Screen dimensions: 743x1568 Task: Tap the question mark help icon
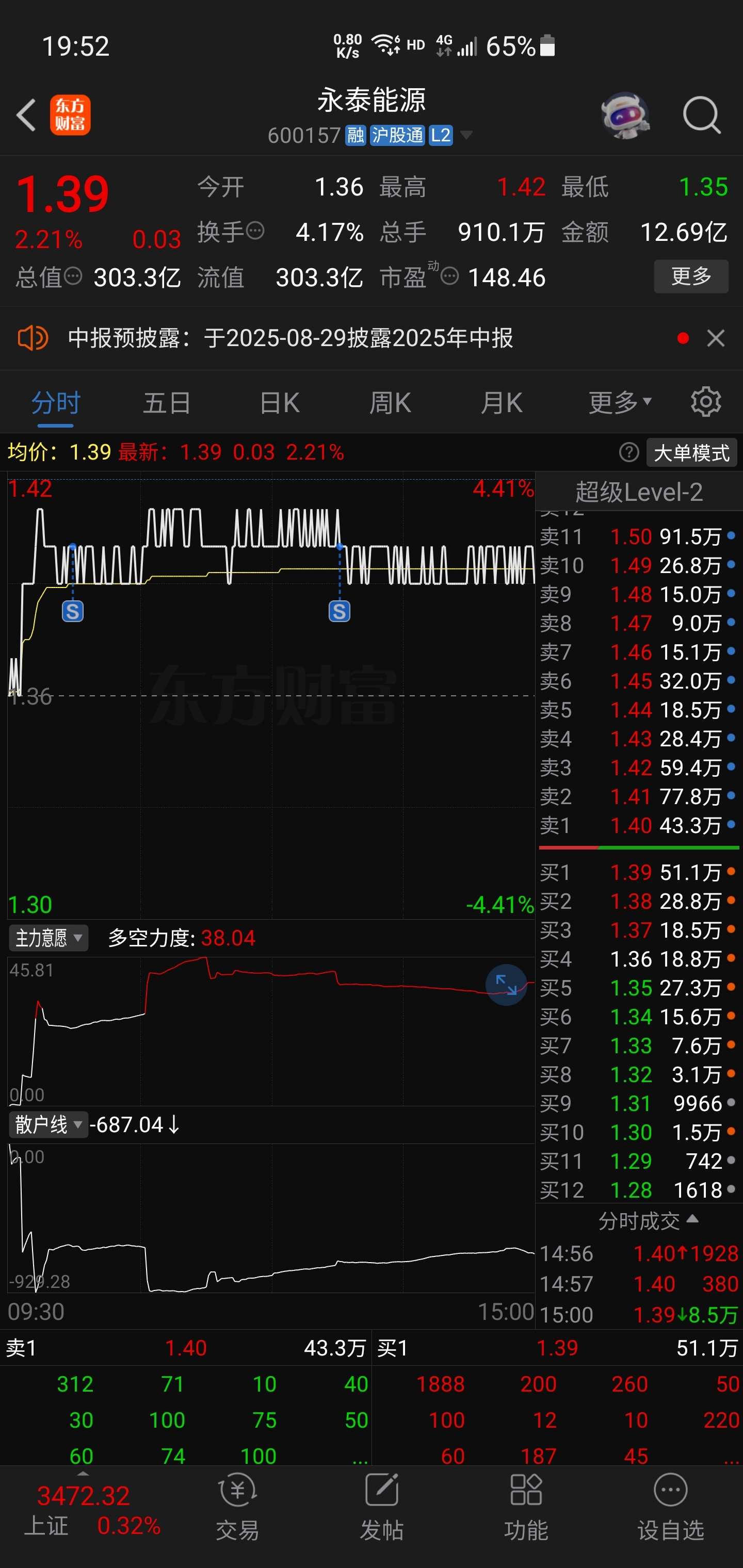pos(629,452)
